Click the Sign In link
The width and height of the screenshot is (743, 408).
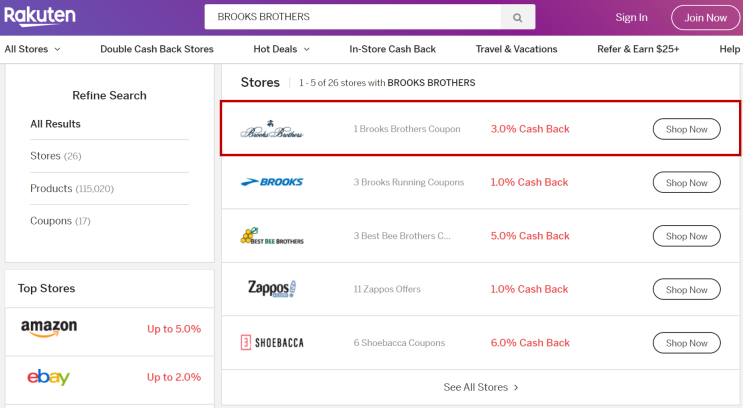point(631,17)
